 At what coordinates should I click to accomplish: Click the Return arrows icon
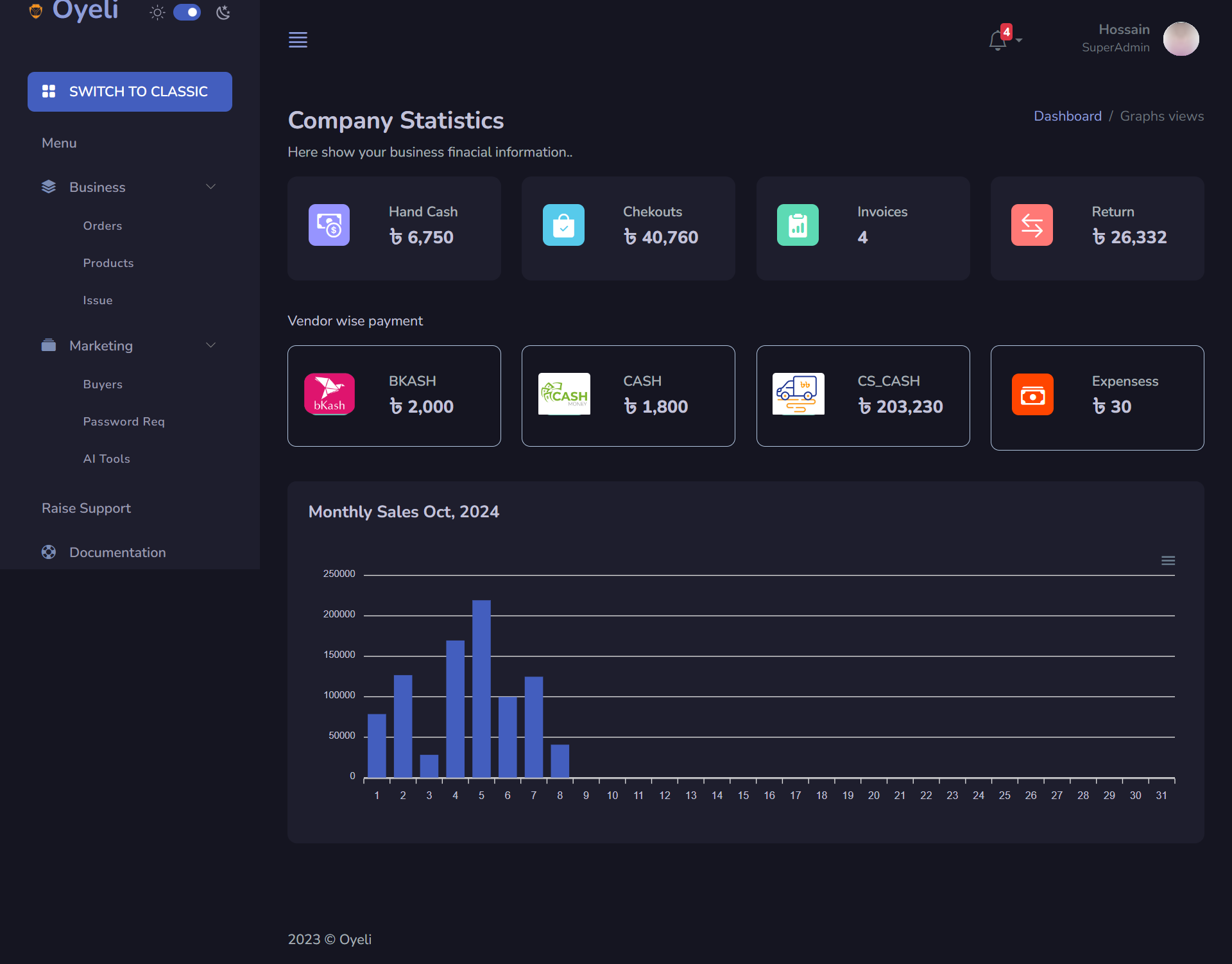click(x=1032, y=225)
